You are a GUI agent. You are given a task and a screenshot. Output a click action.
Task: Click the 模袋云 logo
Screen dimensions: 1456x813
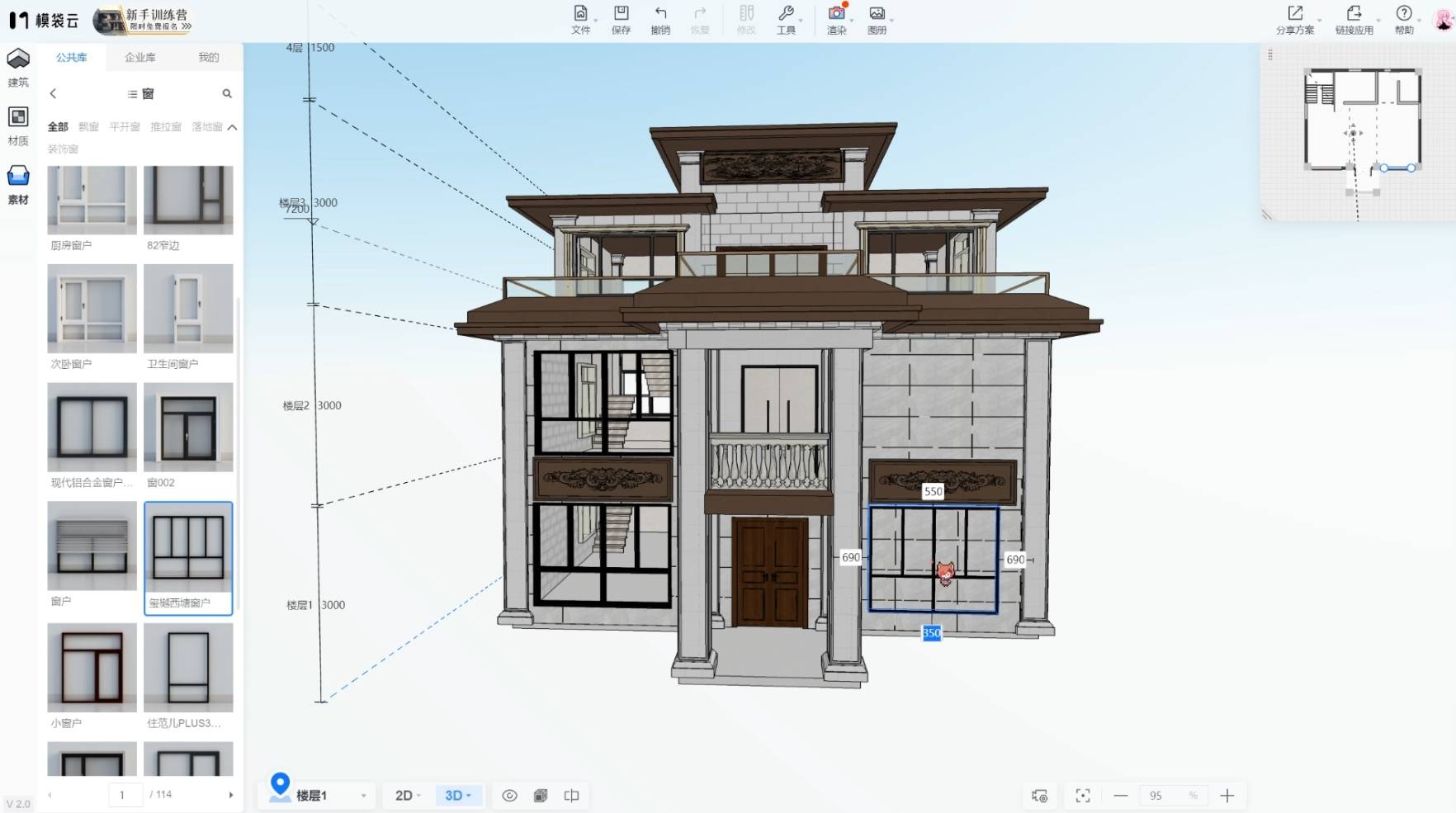43,21
